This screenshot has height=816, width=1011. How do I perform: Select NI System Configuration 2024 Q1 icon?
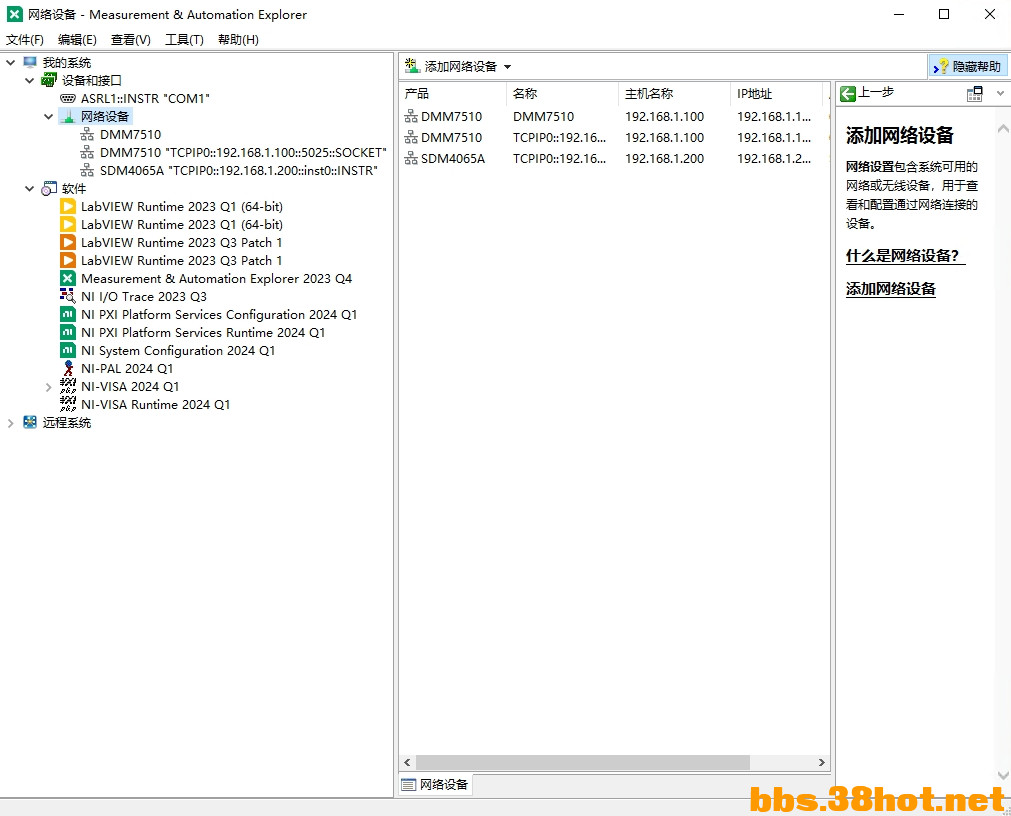tap(68, 351)
